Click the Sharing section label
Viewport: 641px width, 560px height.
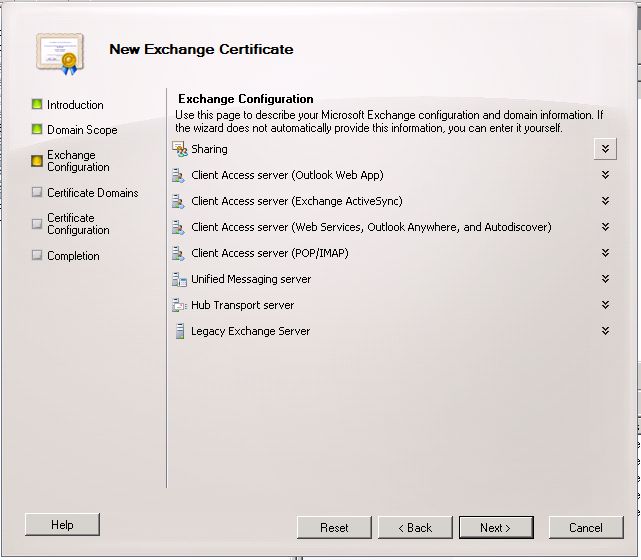(x=209, y=149)
